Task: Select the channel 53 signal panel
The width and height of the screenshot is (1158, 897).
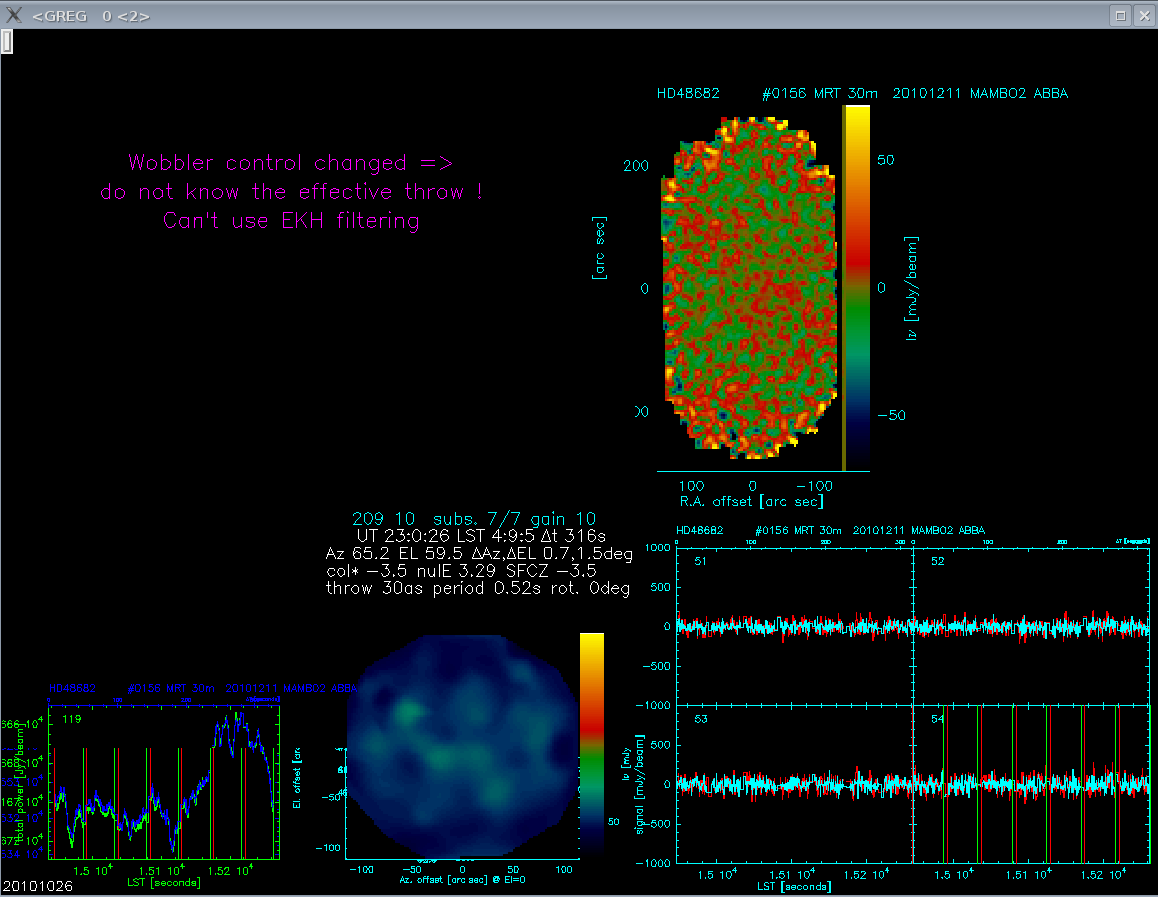Action: coord(795,784)
